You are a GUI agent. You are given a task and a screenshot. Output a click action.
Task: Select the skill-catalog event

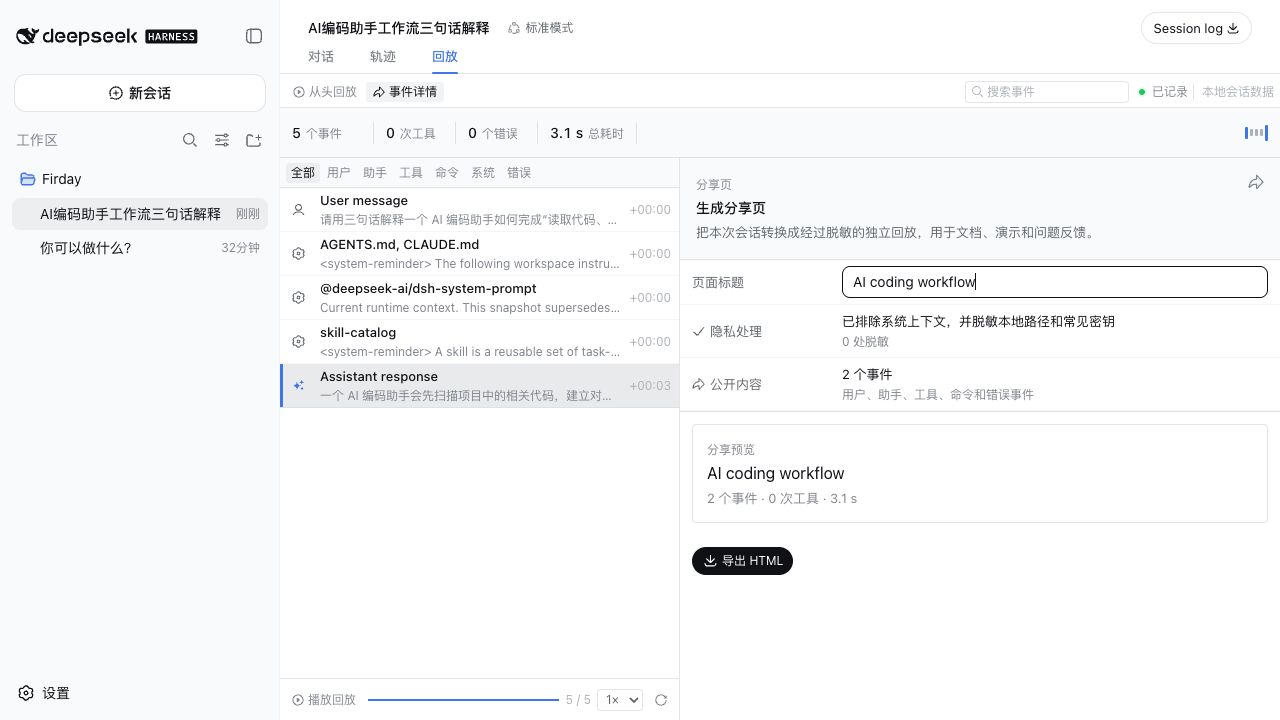point(480,342)
